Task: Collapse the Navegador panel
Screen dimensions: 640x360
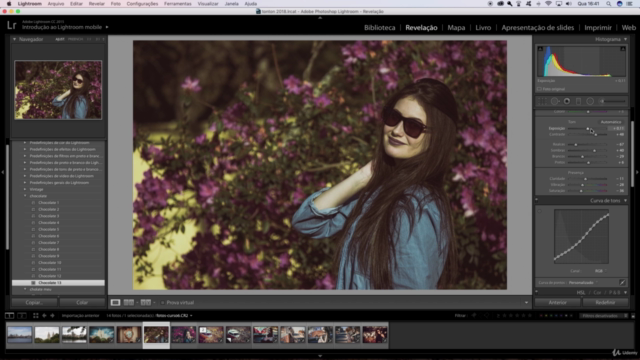Action: pyautogui.click(x=15, y=39)
